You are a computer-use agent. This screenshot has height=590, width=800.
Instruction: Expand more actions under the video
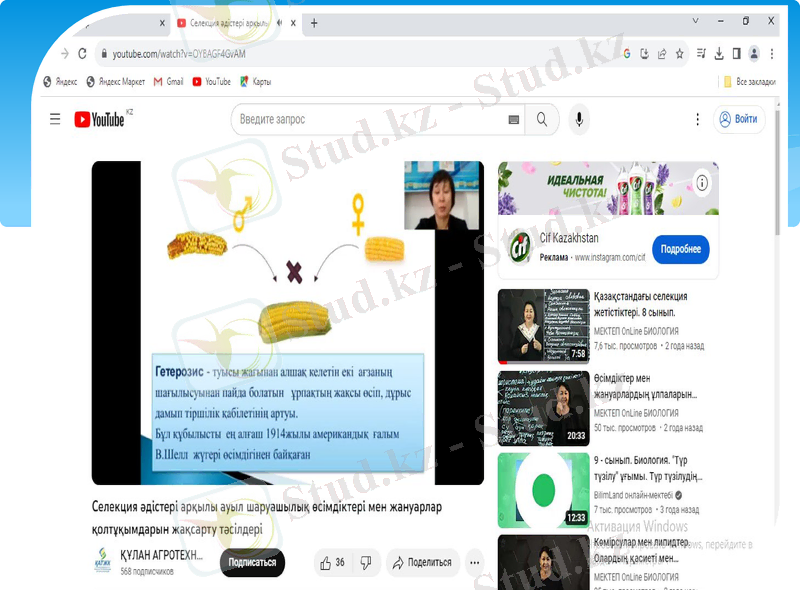(474, 562)
